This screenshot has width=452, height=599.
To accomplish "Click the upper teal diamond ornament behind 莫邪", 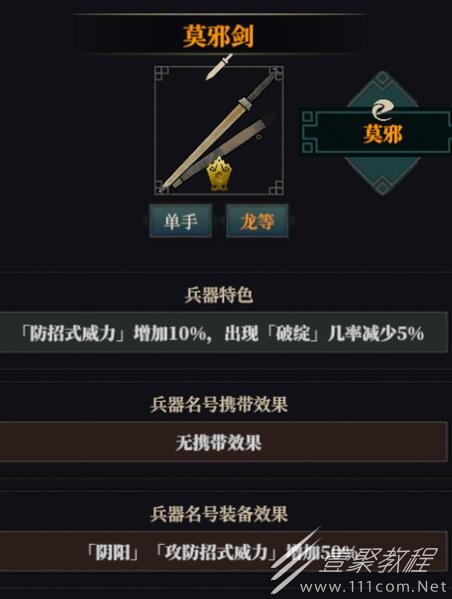I will (383, 91).
